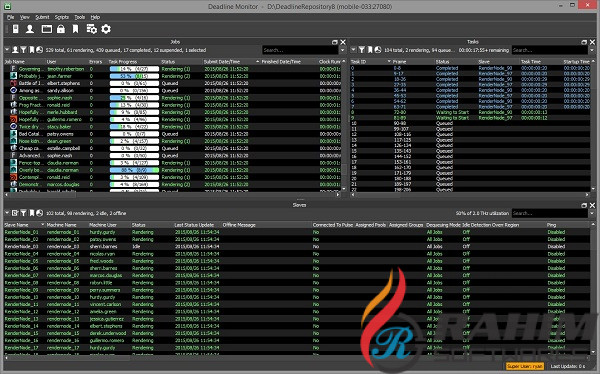This screenshot has height=374, width=600.
Task: Toggle funnel filter icon in Jobs panel
Action: tap(24, 50)
